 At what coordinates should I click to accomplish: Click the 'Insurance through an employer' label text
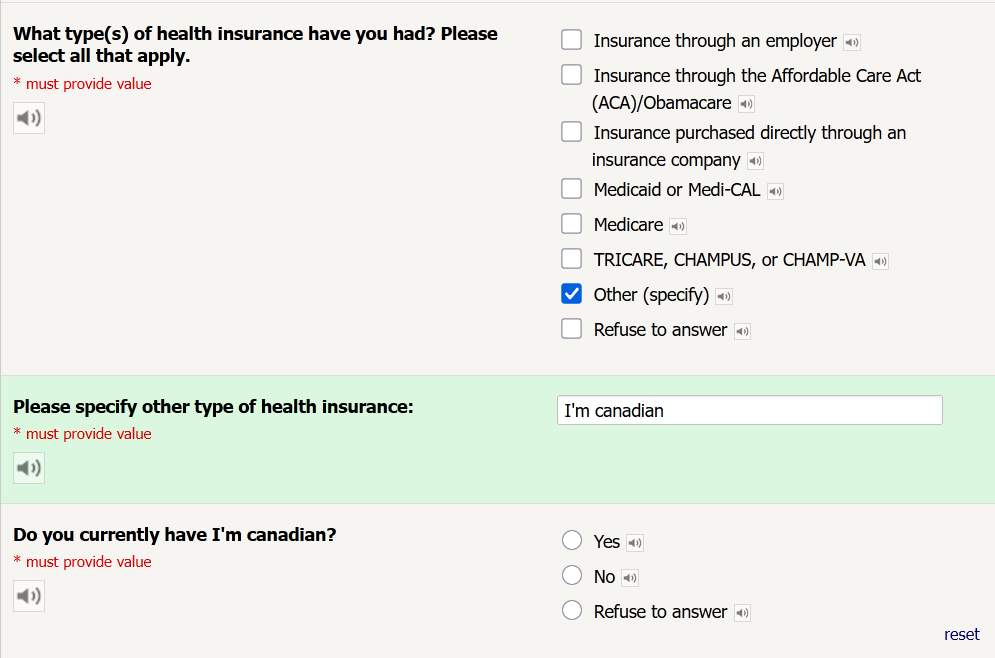pos(715,41)
